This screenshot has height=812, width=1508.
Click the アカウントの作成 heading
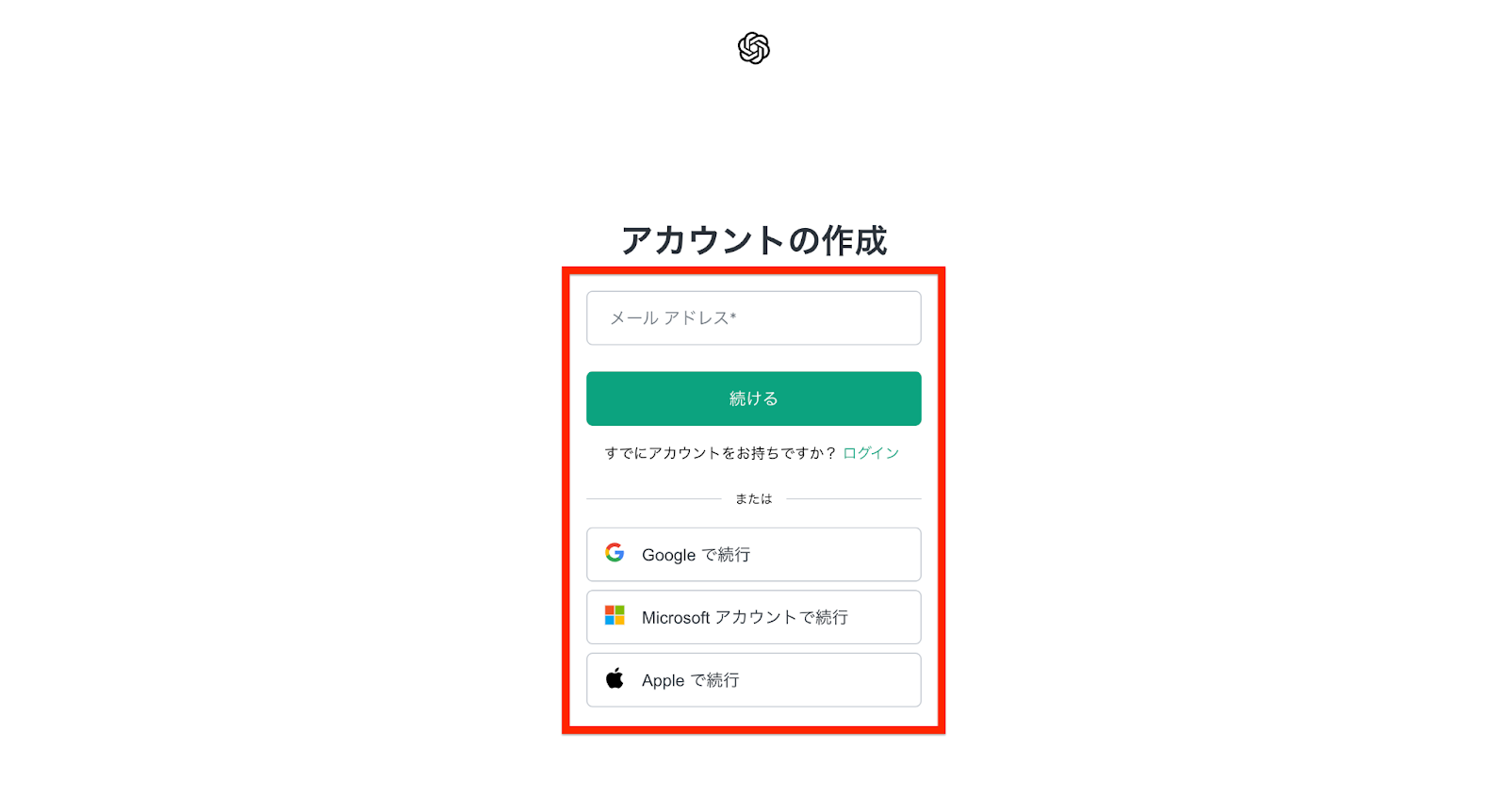point(754,240)
